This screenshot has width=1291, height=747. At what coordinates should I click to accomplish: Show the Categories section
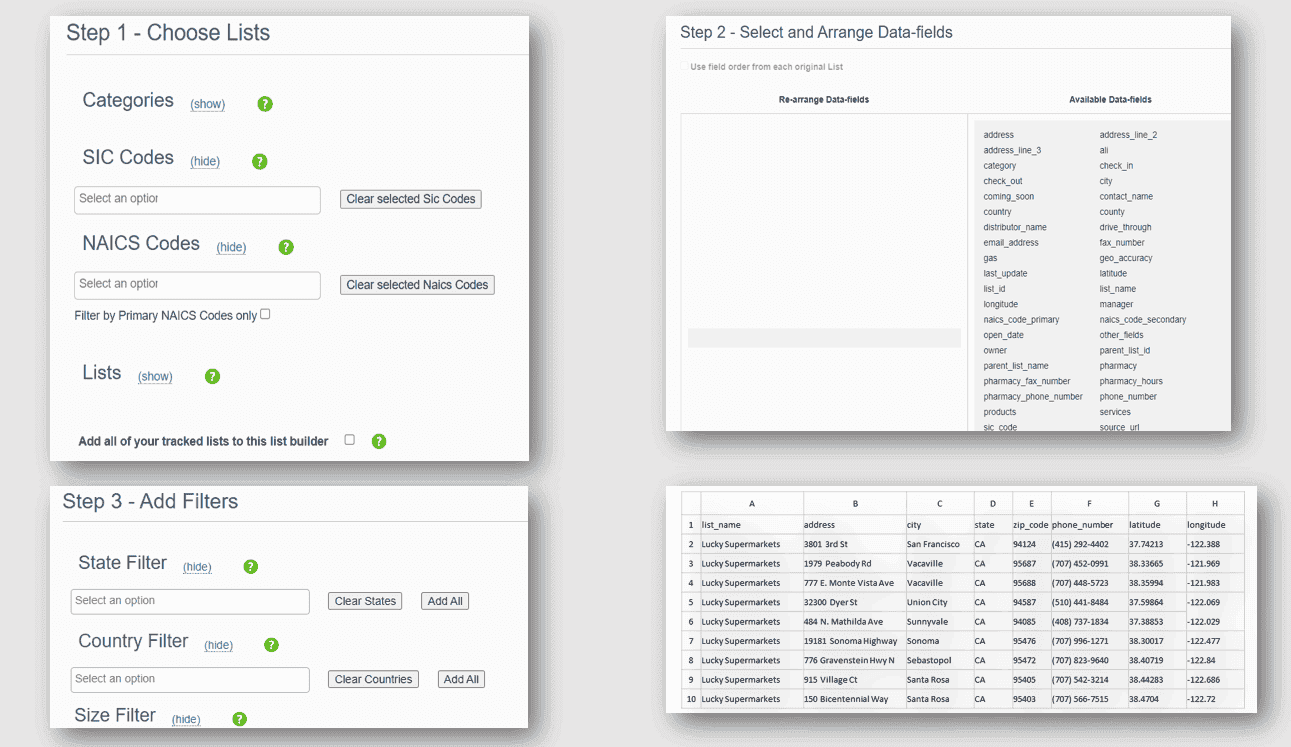click(208, 104)
